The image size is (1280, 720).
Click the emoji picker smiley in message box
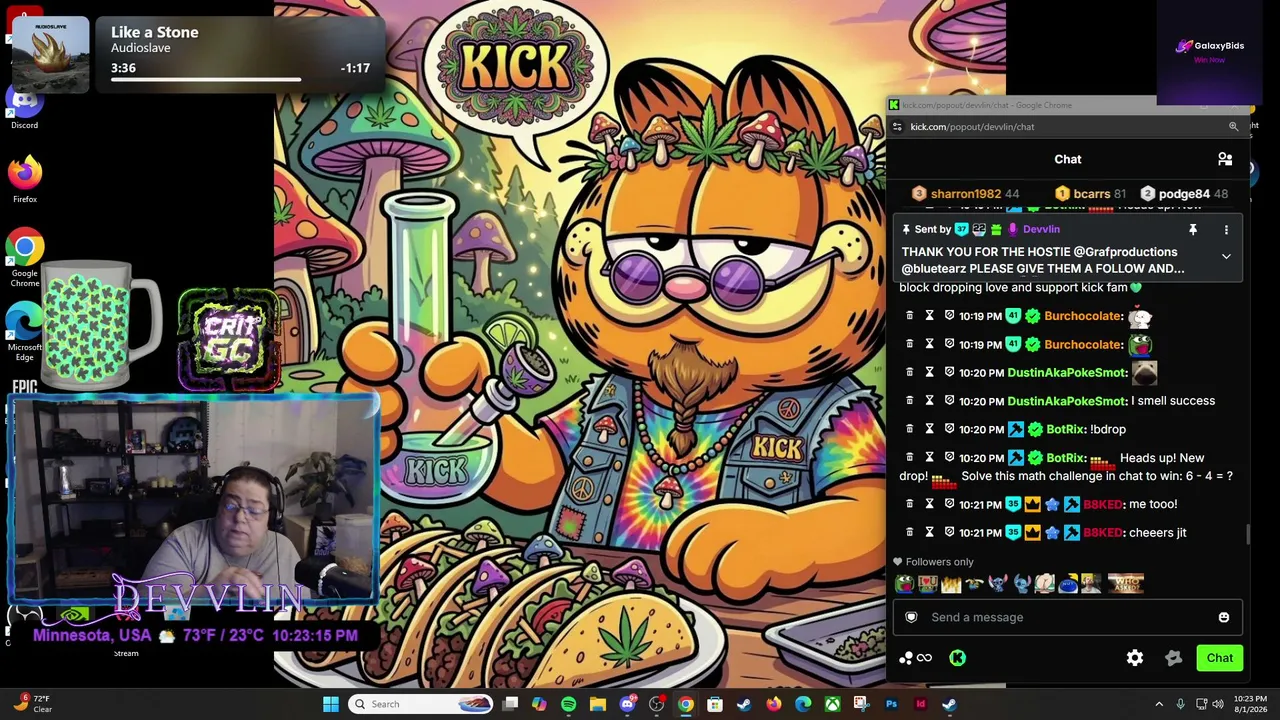point(1223,617)
